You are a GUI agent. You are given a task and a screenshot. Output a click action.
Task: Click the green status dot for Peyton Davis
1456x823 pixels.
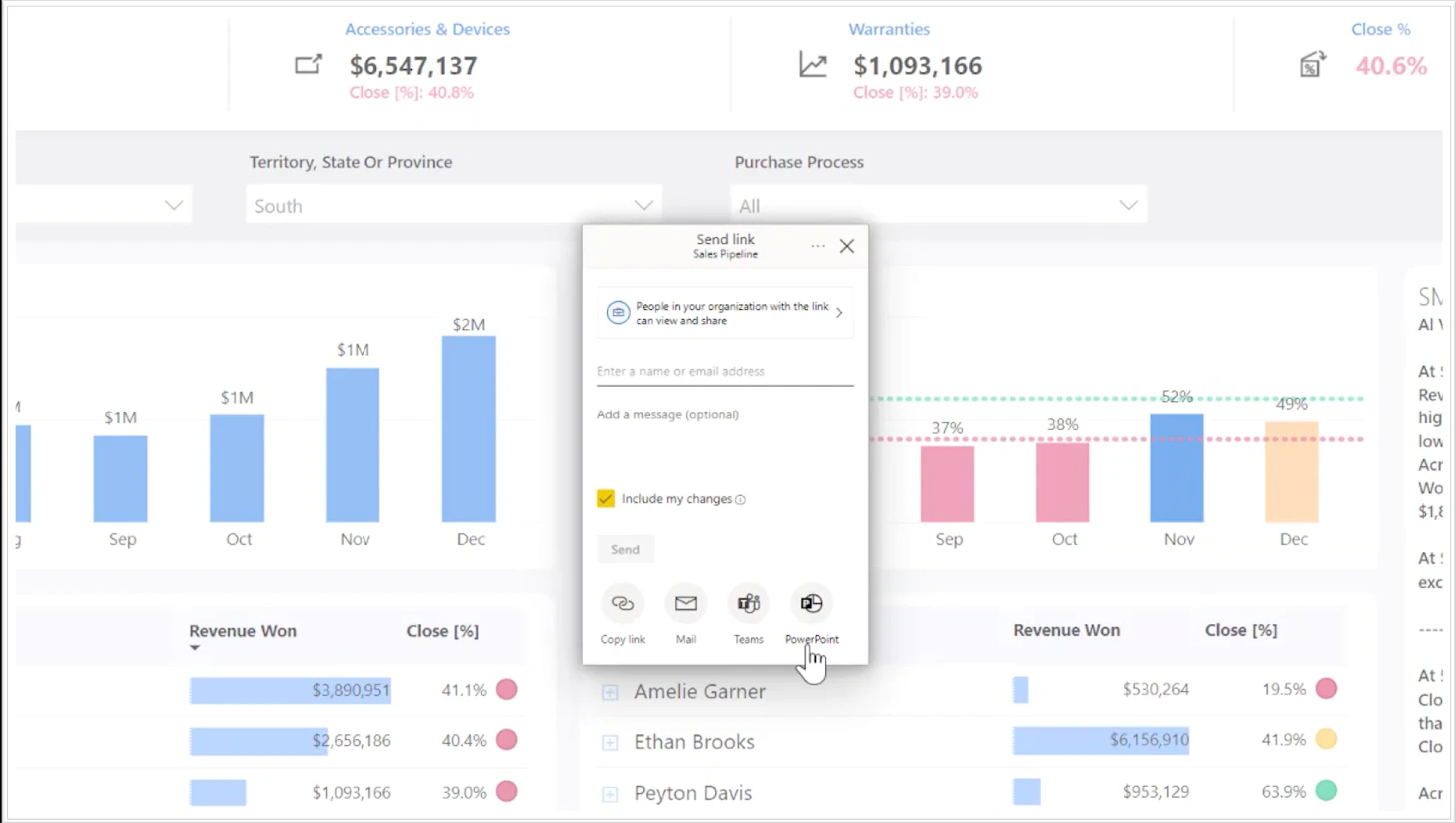tap(1326, 791)
